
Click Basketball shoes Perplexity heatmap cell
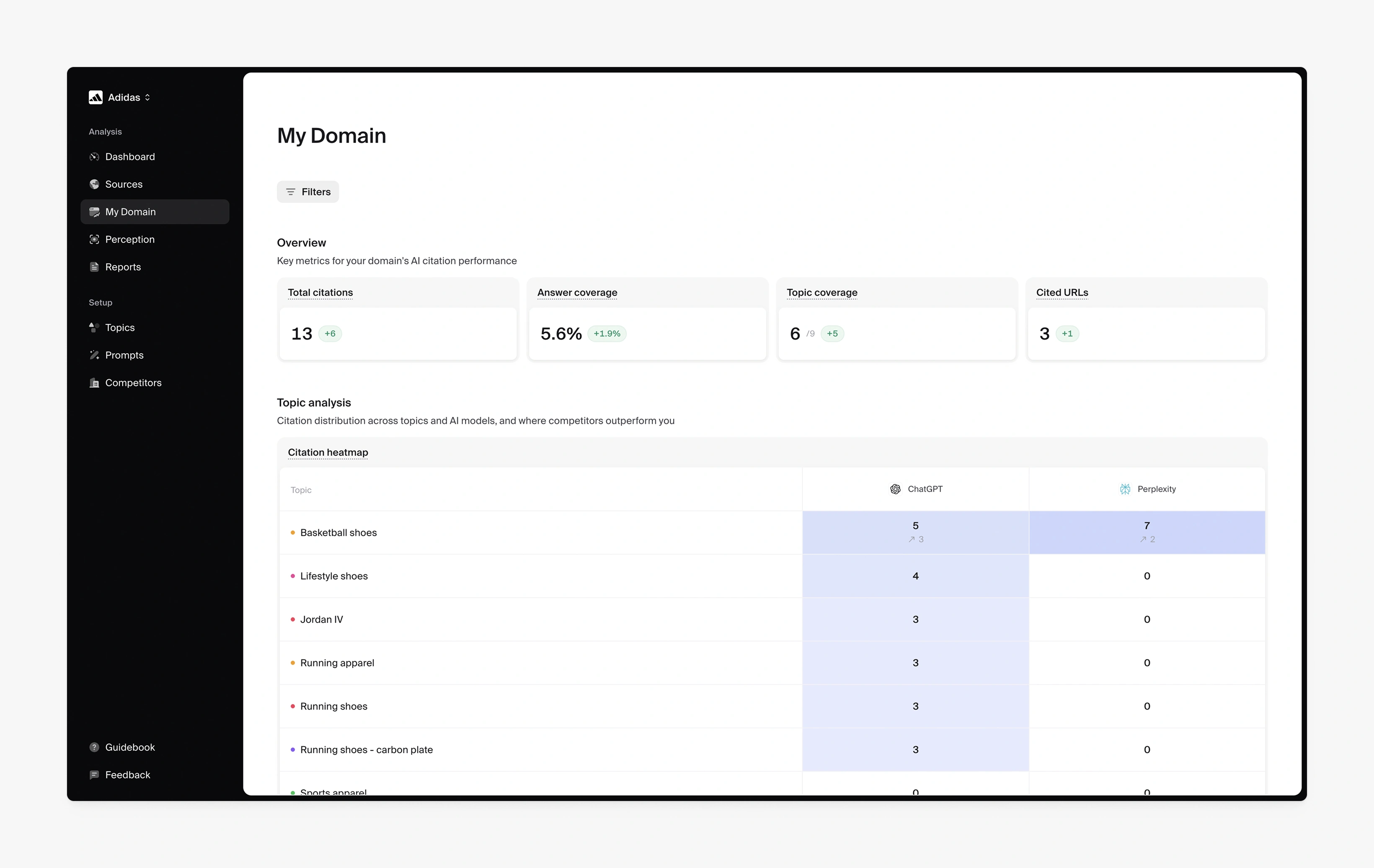click(1147, 533)
